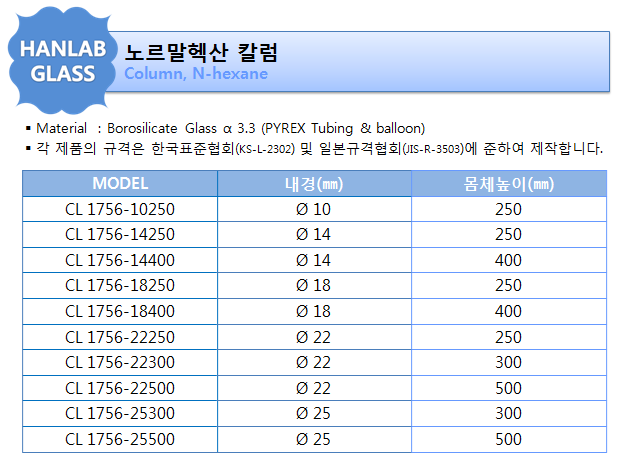Screen dimensions: 627x453
Task: Select model cell CL 1756-22250
Action: [x=120, y=337]
